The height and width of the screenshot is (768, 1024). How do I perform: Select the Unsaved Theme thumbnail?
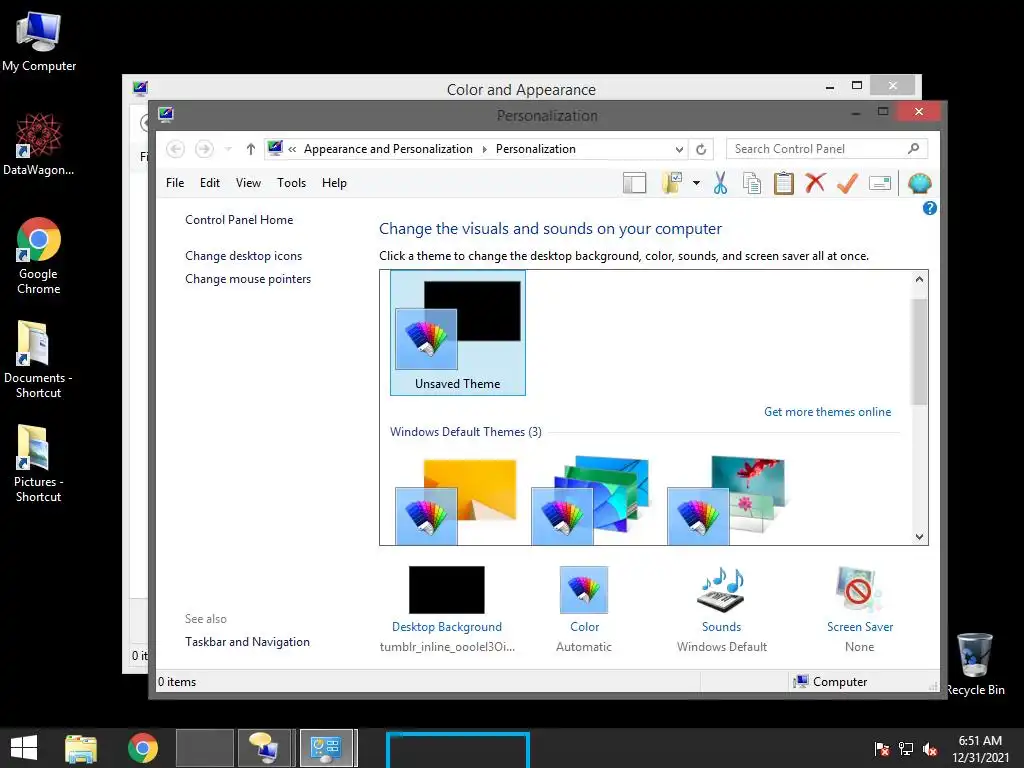(458, 333)
